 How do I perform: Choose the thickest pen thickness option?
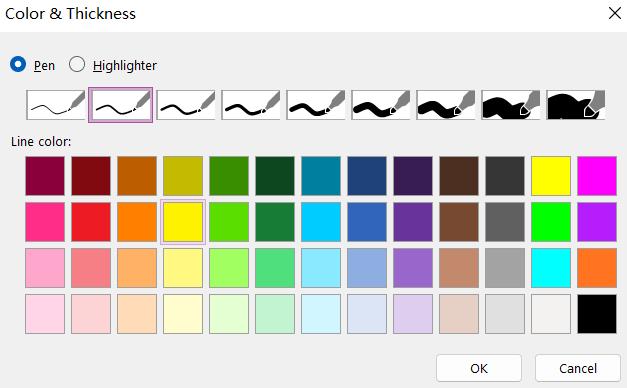576,105
